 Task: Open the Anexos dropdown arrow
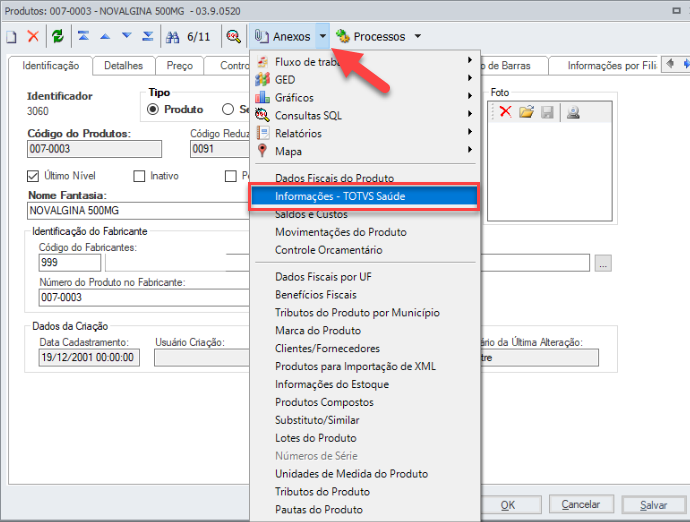click(323, 36)
